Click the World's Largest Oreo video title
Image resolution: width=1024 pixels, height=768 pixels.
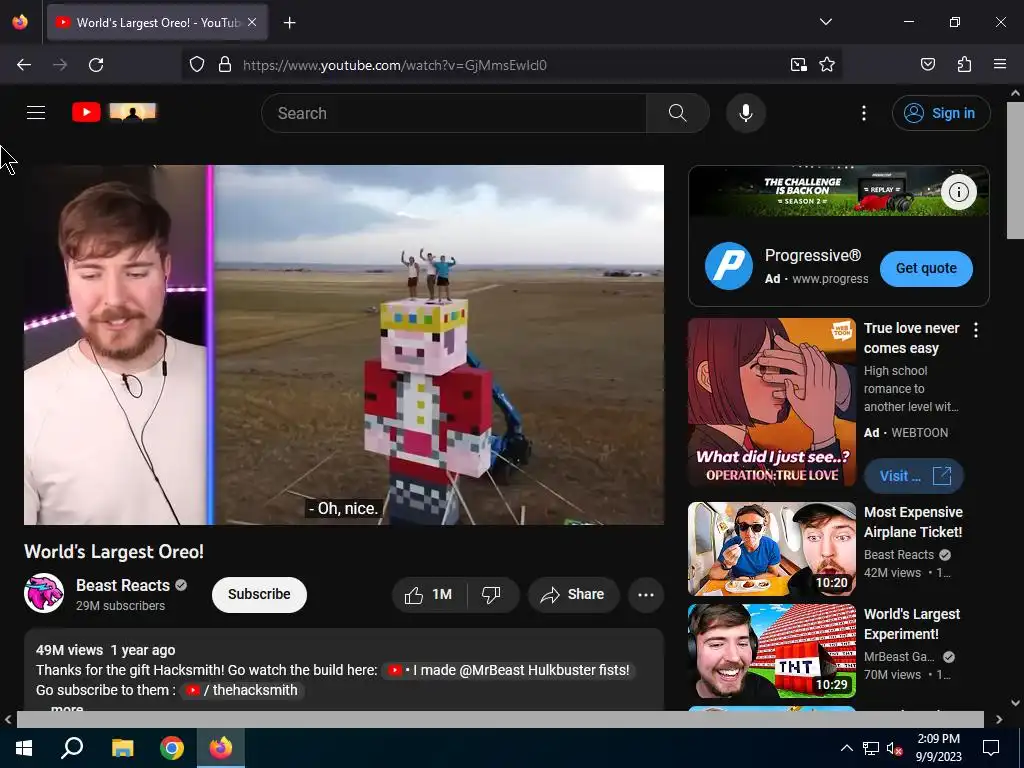click(x=114, y=552)
